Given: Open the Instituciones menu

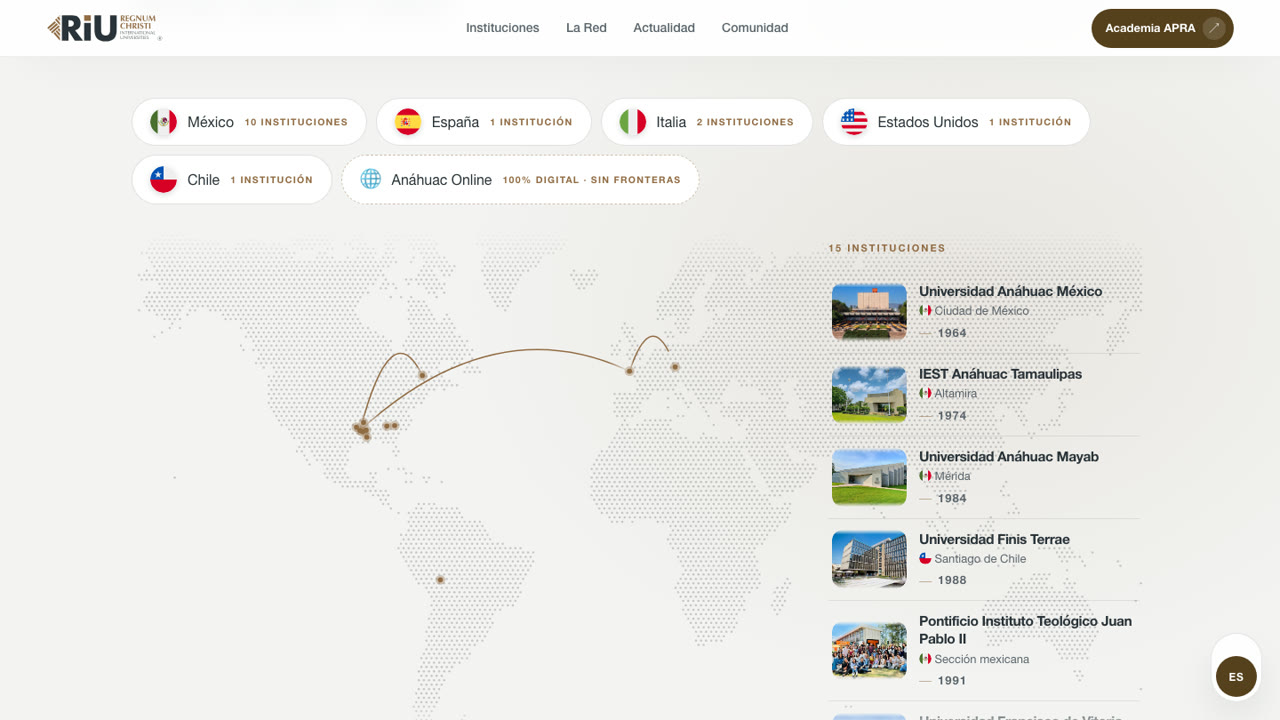Looking at the screenshot, I should [502, 28].
